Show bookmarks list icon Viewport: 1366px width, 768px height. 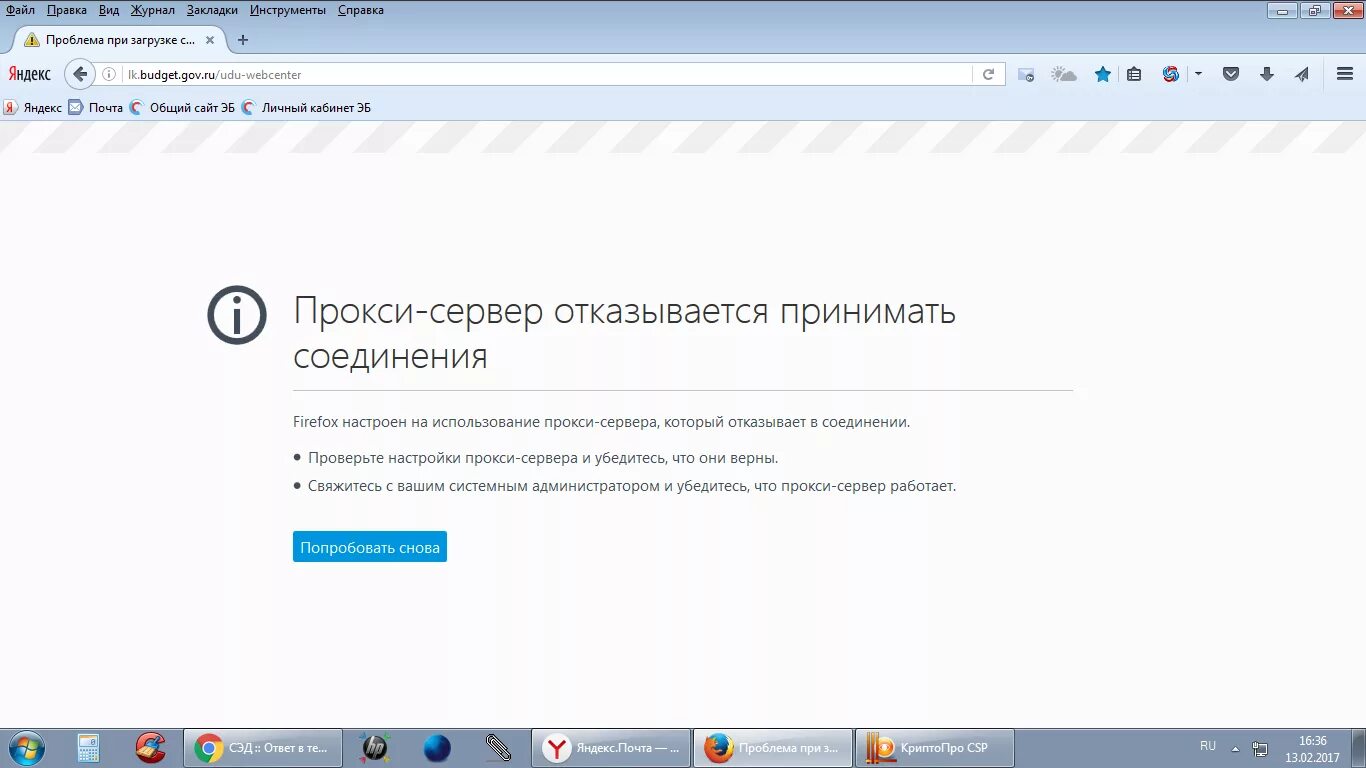(1134, 74)
